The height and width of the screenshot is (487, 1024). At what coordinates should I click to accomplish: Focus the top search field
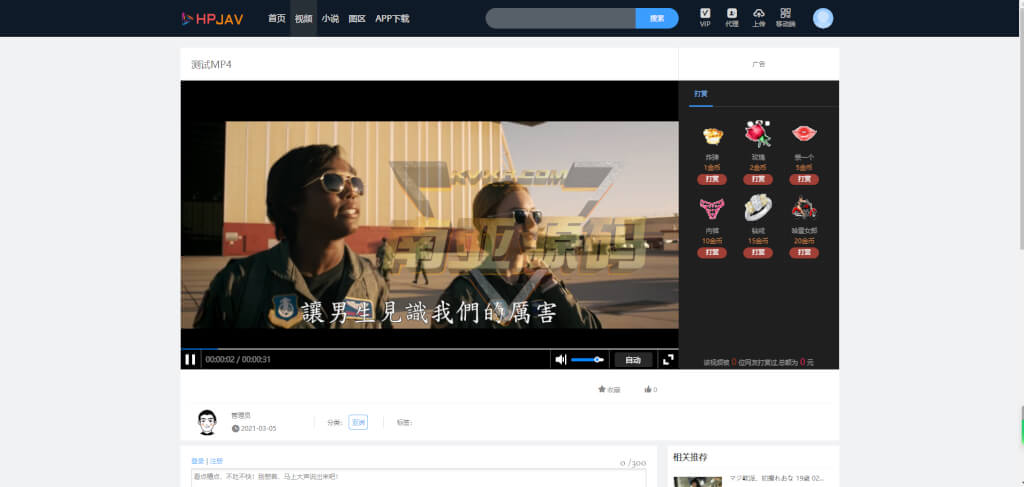560,18
